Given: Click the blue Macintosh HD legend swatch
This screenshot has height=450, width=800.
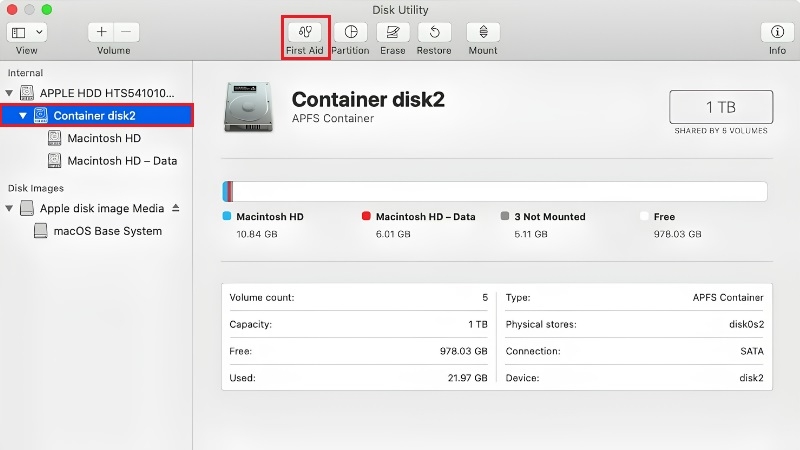Looking at the screenshot, I should (227, 216).
